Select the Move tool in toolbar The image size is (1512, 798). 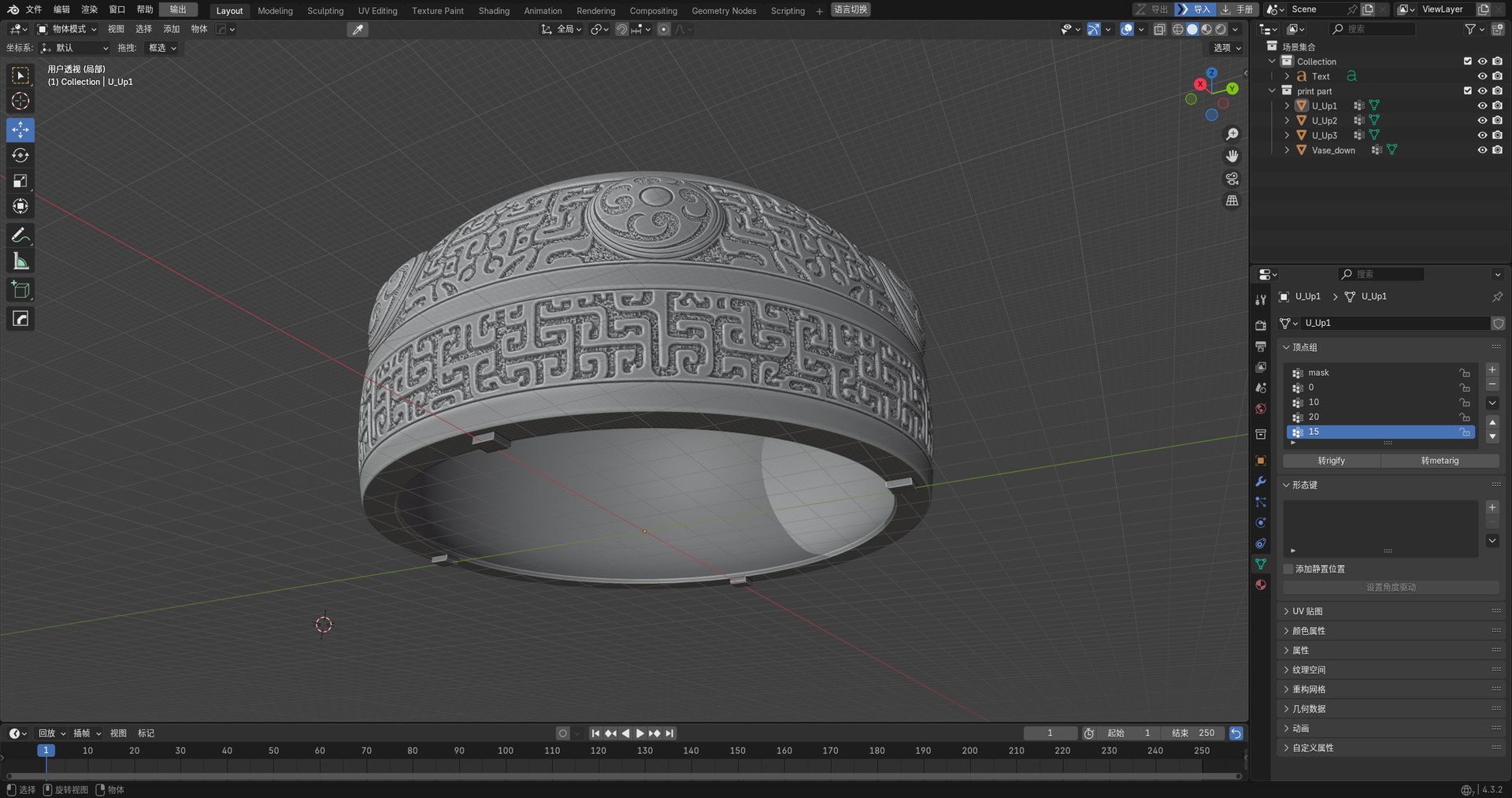20,130
